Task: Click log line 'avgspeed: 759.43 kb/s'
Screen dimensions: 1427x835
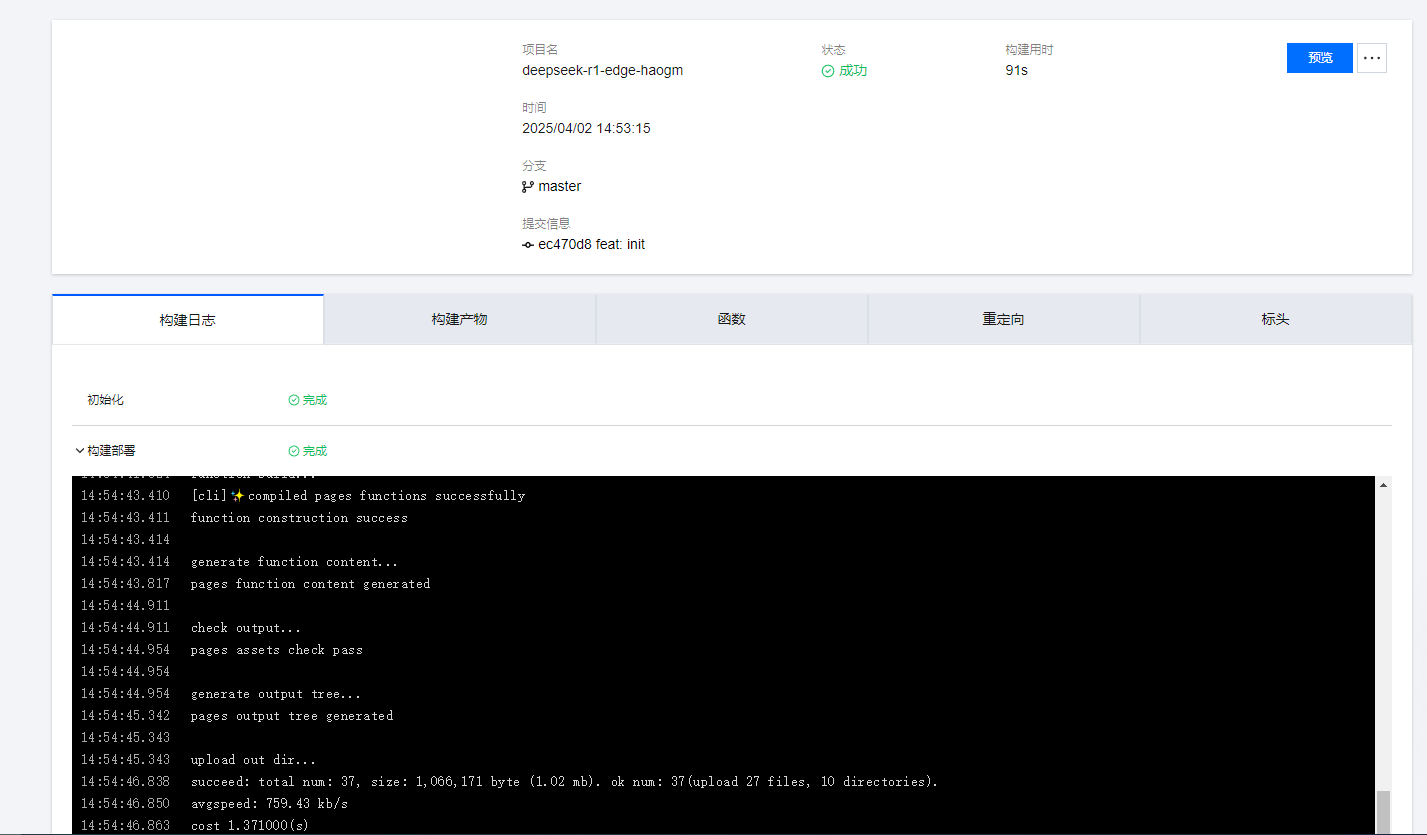Action: (269, 804)
